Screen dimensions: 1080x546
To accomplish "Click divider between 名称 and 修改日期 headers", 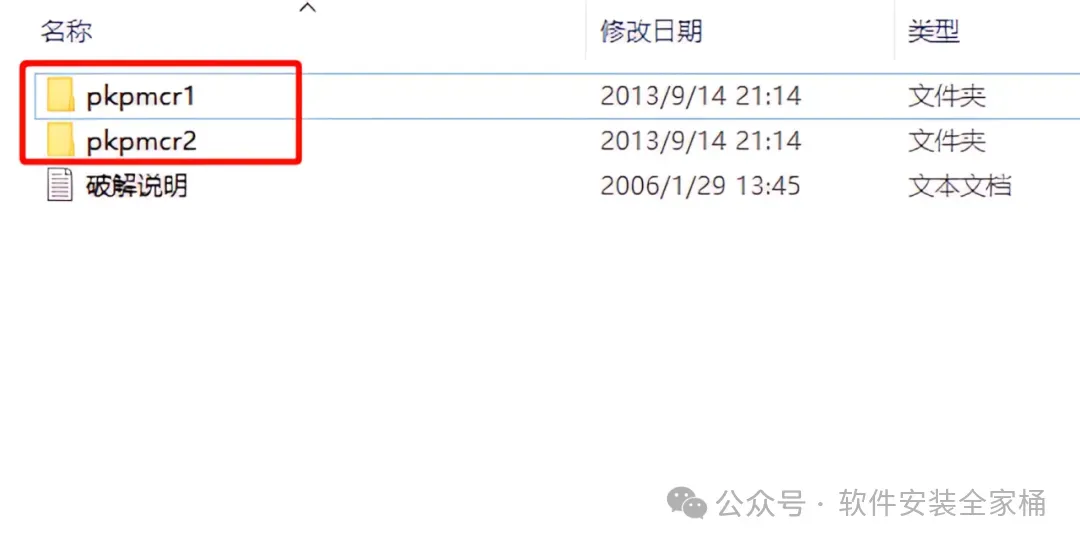I will 586,31.
